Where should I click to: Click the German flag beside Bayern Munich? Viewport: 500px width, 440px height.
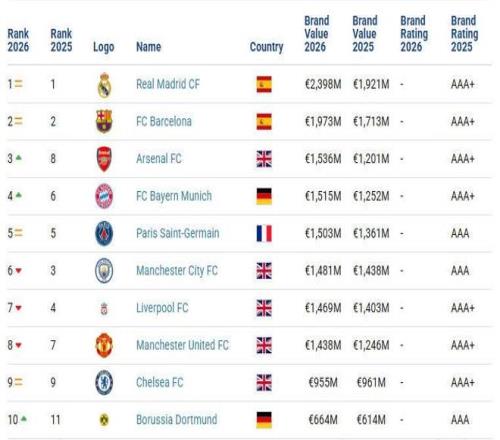pyautogui.click(x=264, y=196)
